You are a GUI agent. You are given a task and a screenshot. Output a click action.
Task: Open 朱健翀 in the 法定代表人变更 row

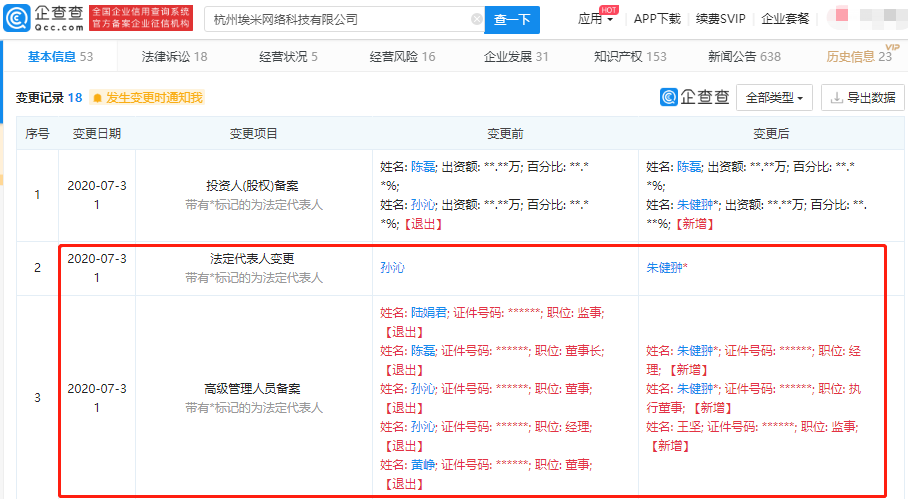(x=666, y=268)
